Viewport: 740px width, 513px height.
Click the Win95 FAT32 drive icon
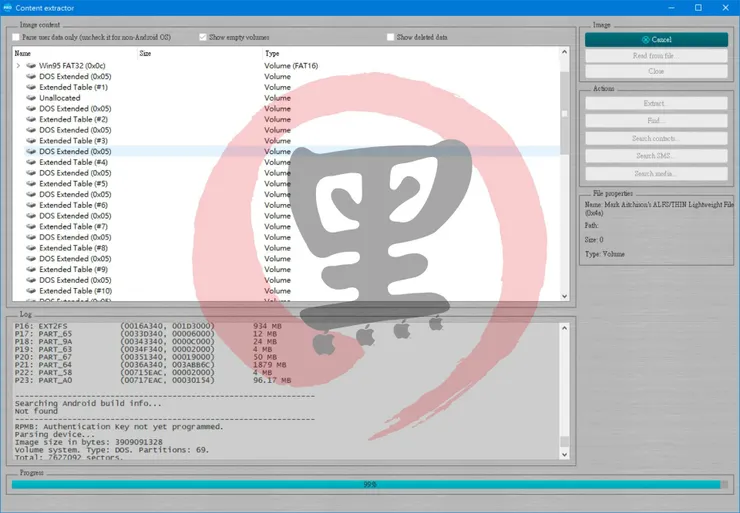pyautogui.click(x=31, y=66)
